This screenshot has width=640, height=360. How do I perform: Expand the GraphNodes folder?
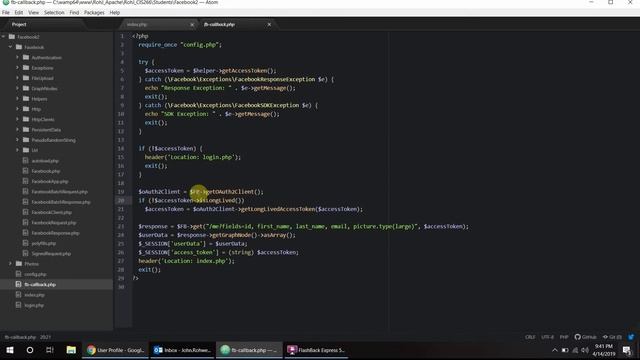[18, 88]
